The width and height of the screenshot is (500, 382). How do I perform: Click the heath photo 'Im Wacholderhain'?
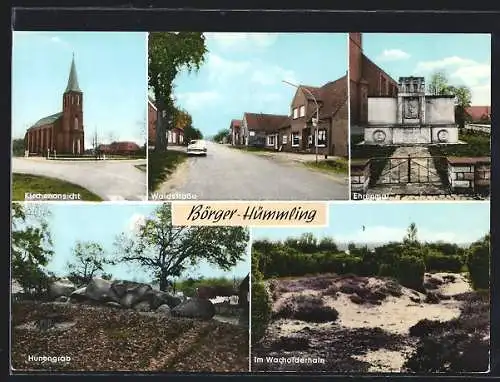(371, 288)
